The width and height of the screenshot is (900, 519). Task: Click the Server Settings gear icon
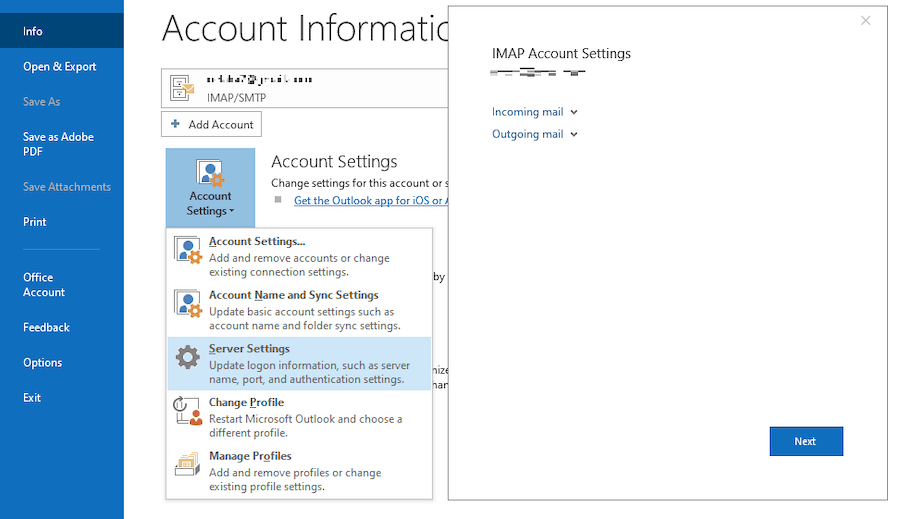[x=188, y=357]
